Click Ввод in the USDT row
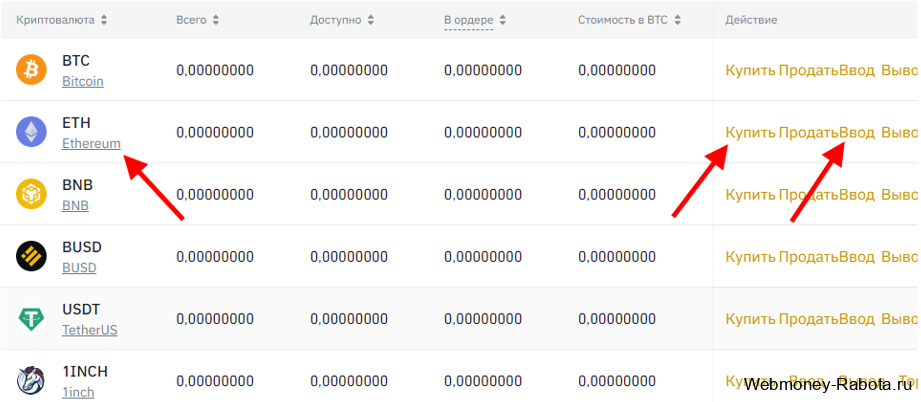Image resolution: width=921 pixels, height=402 pixels. tap(857, 319)
